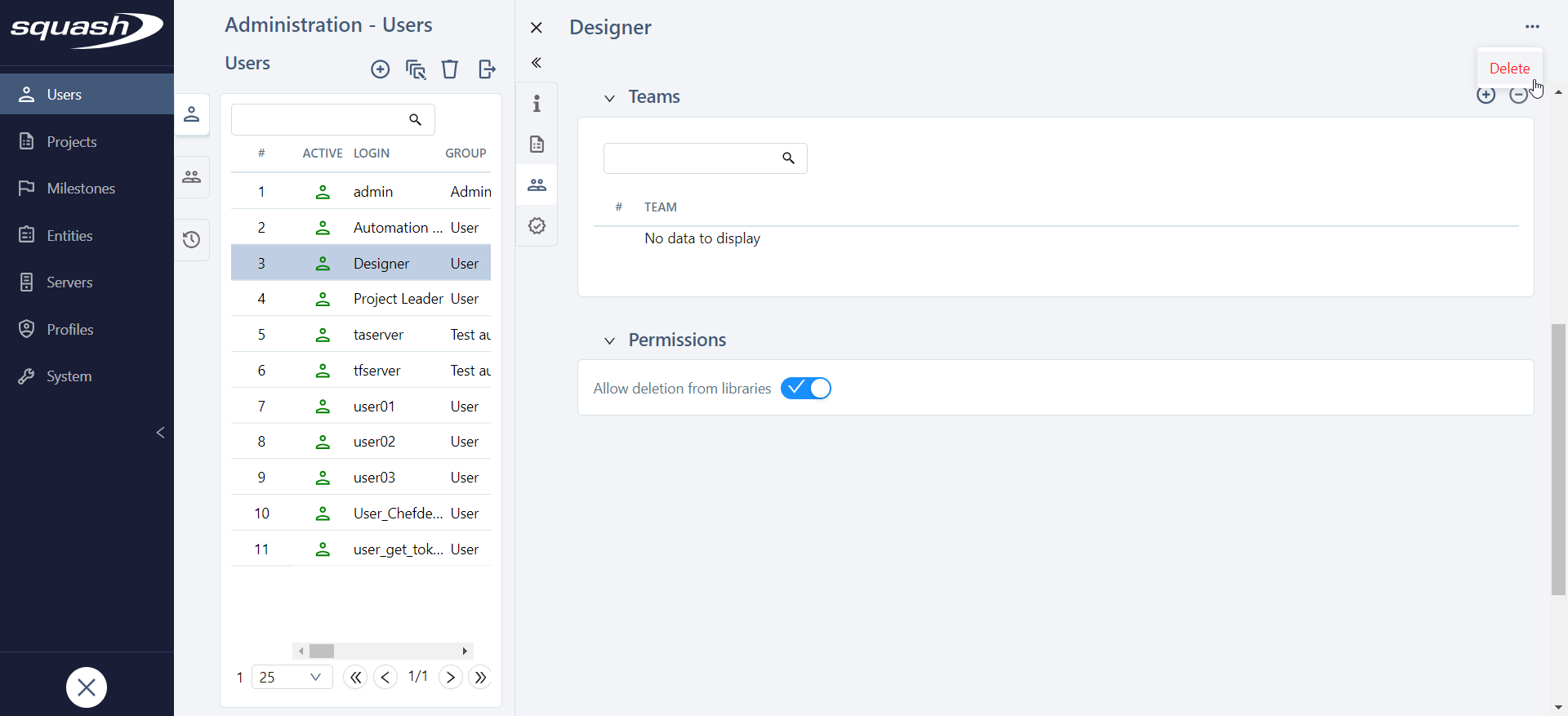Go to the next page of users

[x=450, y=677]
